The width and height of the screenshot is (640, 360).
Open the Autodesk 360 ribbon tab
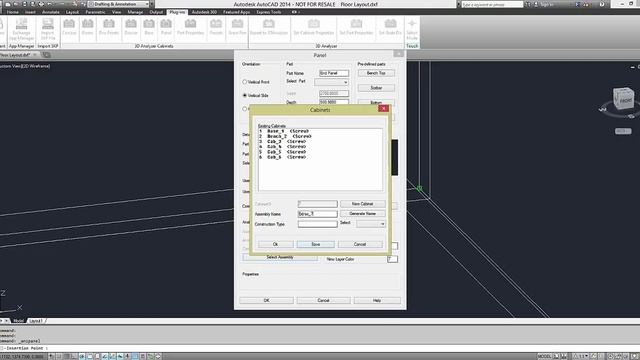click(x=204, y=12)
